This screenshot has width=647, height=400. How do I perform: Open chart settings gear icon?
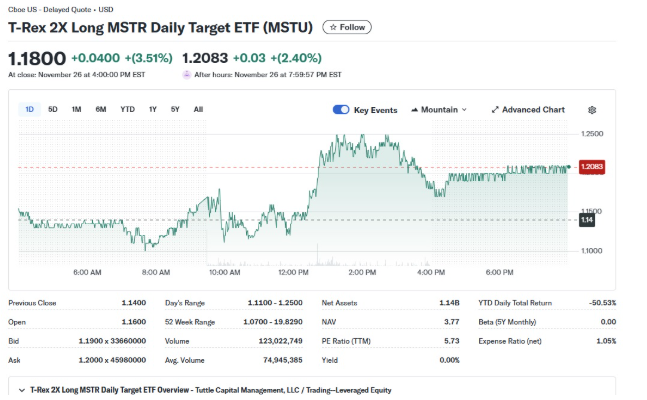(x=592, y=110)
